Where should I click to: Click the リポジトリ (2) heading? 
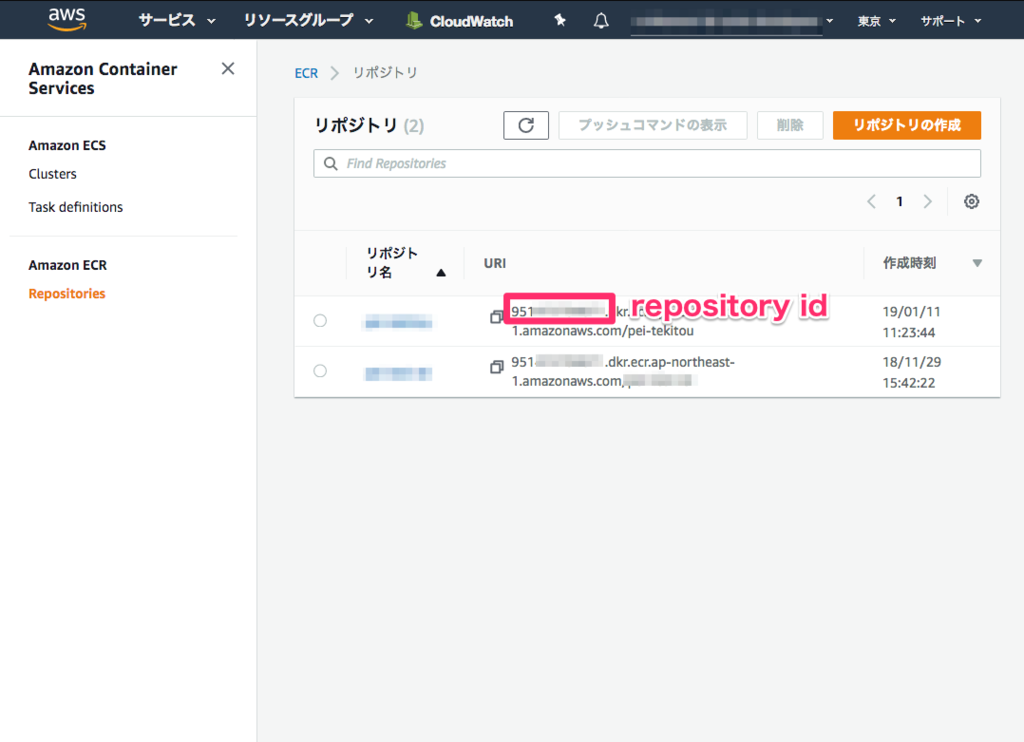pos(369,125)
